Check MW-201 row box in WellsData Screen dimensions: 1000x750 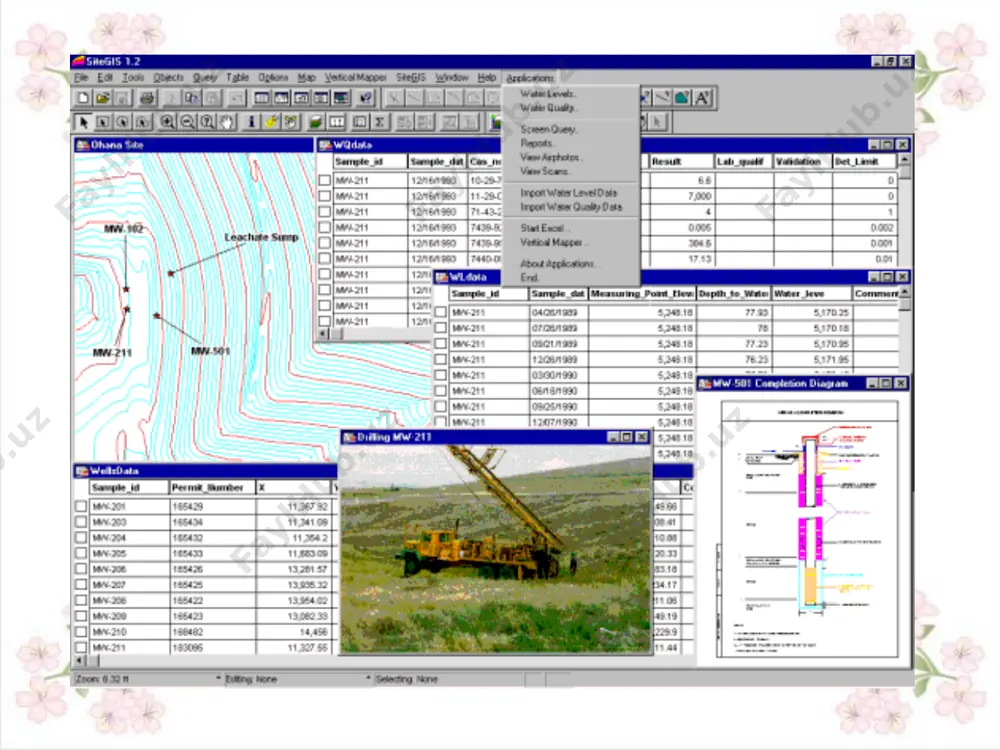(81, 506)
